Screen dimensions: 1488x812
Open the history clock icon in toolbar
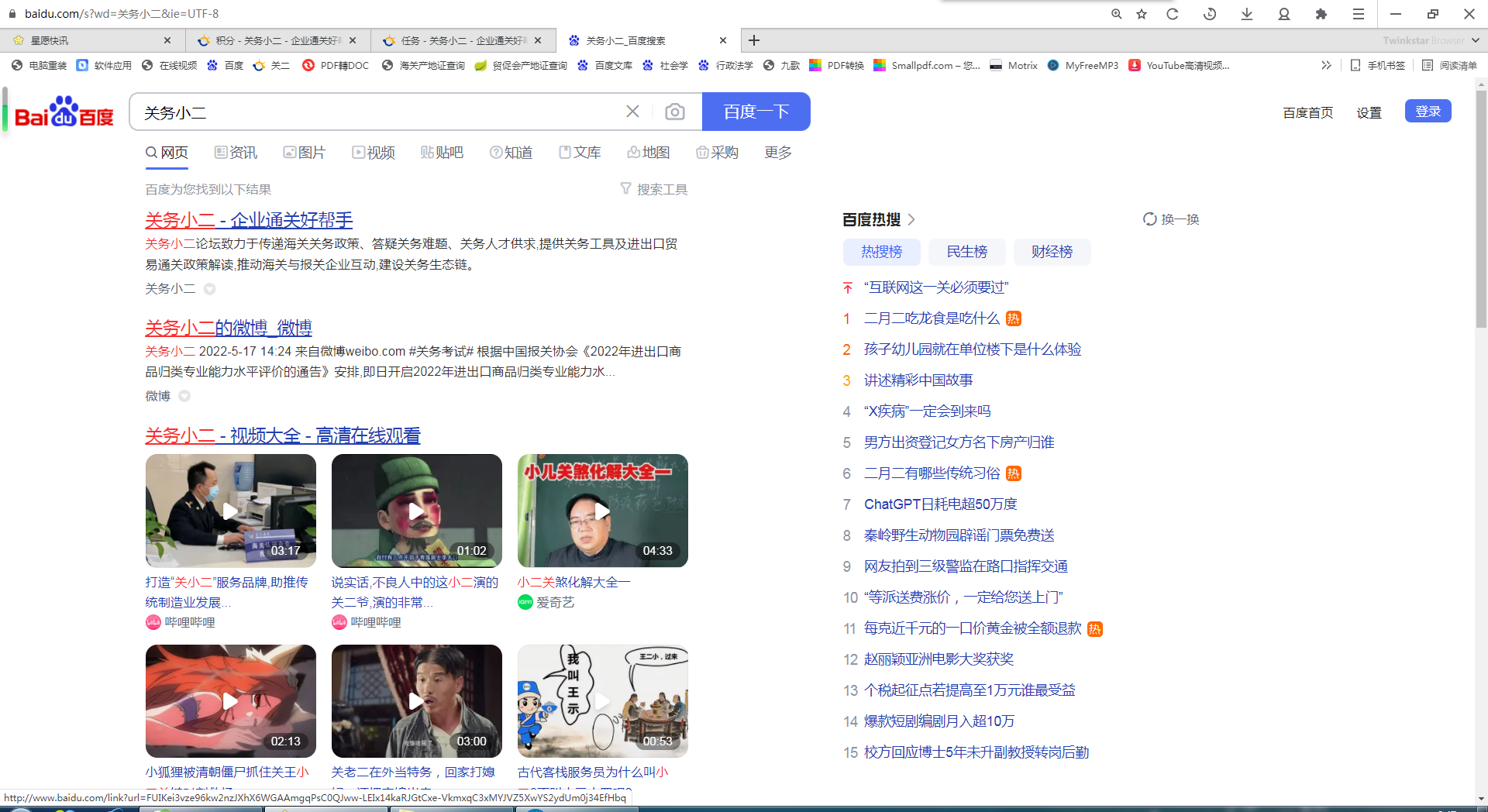(1210, 14)
